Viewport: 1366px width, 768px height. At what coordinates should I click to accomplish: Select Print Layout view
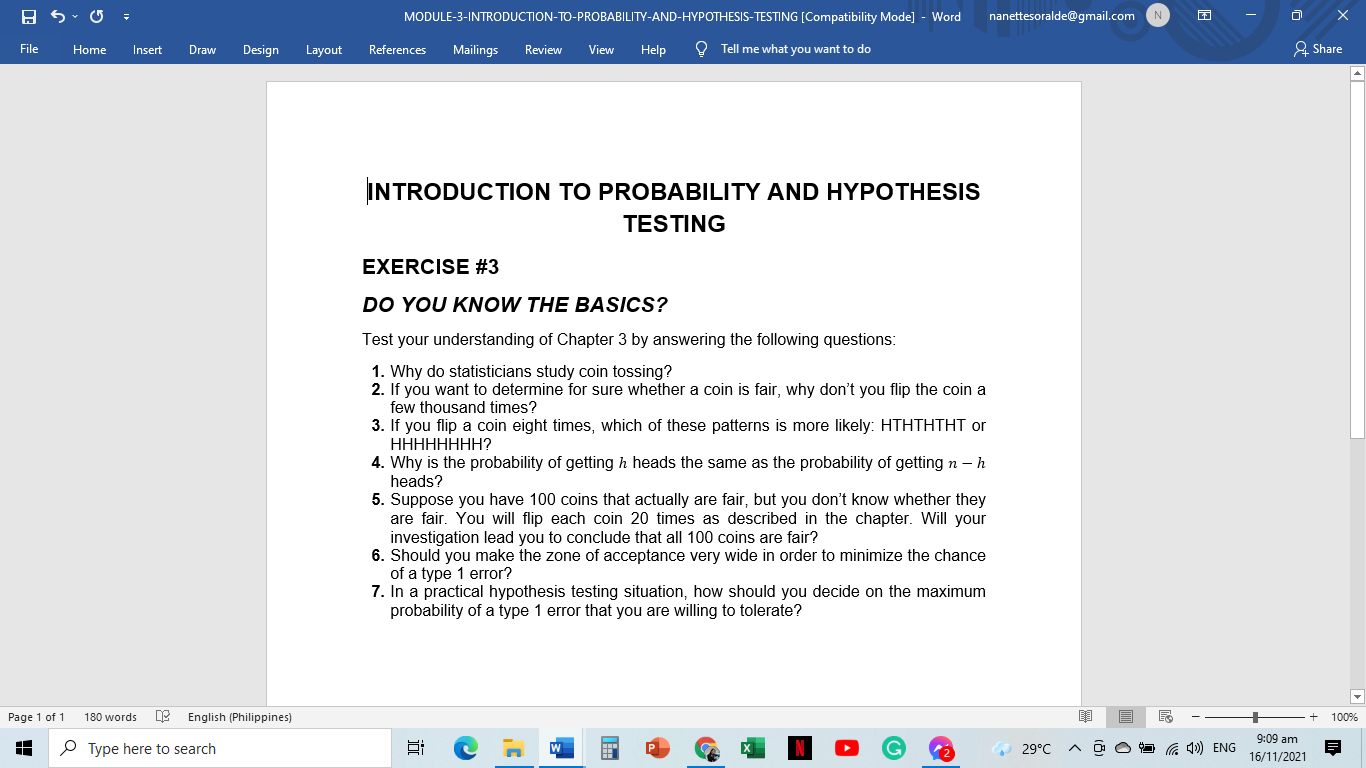tap(1125, 716)
